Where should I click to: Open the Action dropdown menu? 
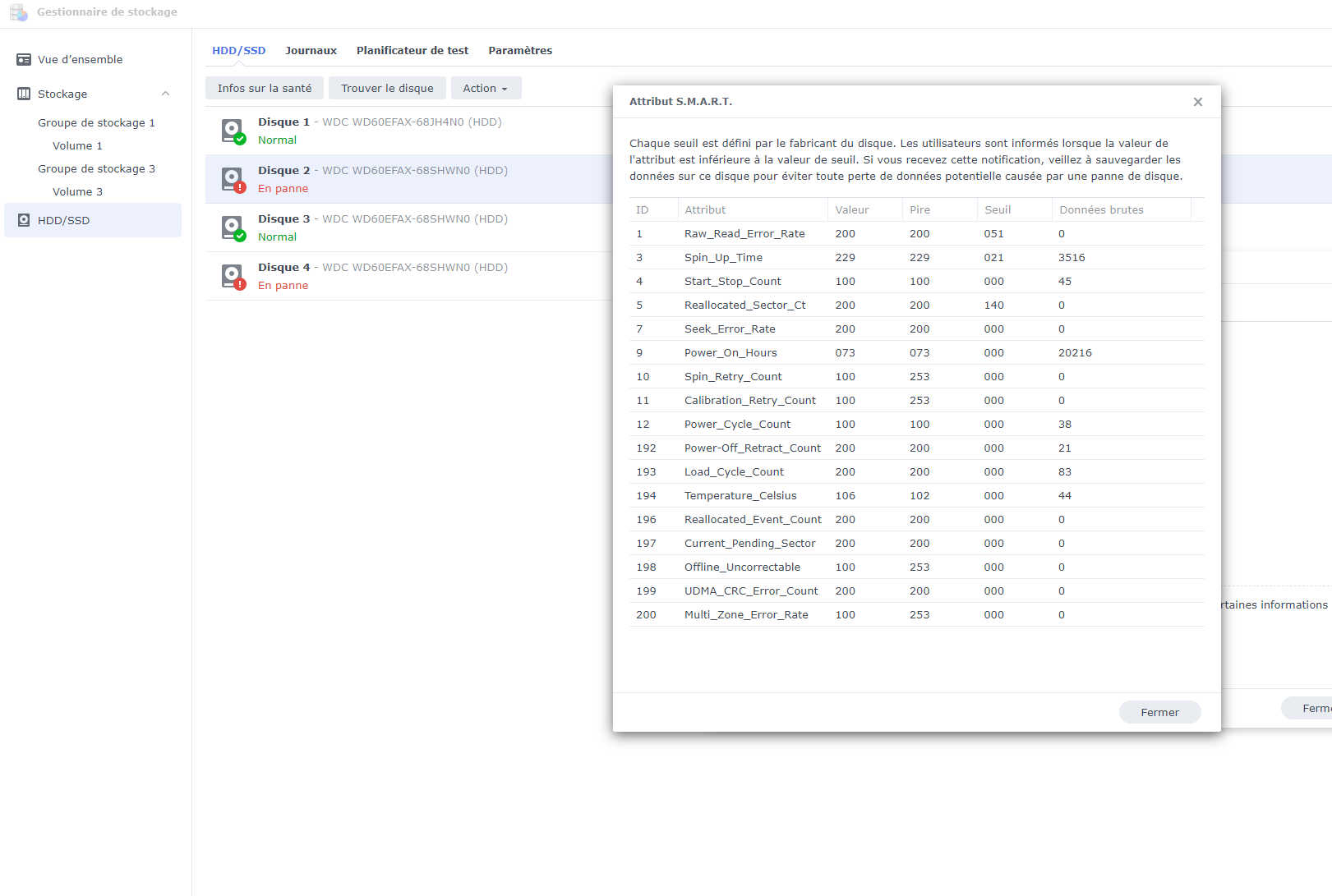click(485, 89)
